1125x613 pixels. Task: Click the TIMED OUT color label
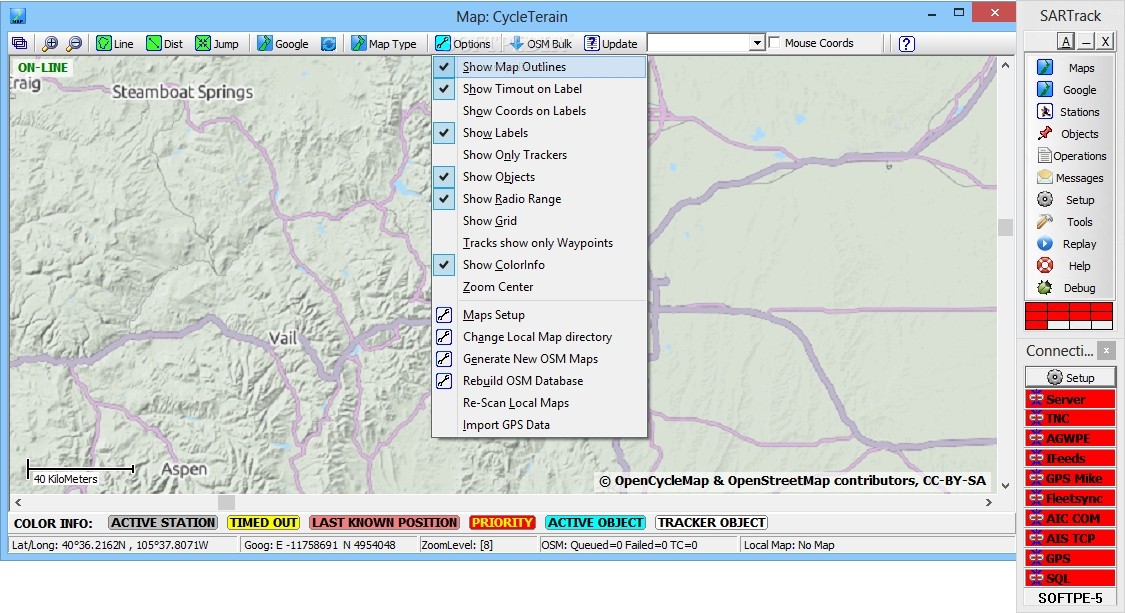coord(263,523)
